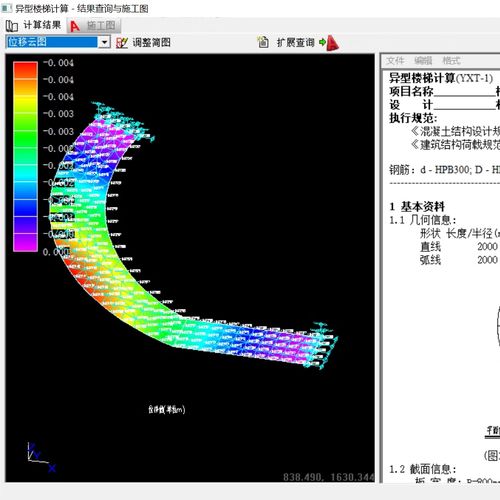
Task: Click the 异型楼梯计算(YXT-1) heading
Action: 441,78
